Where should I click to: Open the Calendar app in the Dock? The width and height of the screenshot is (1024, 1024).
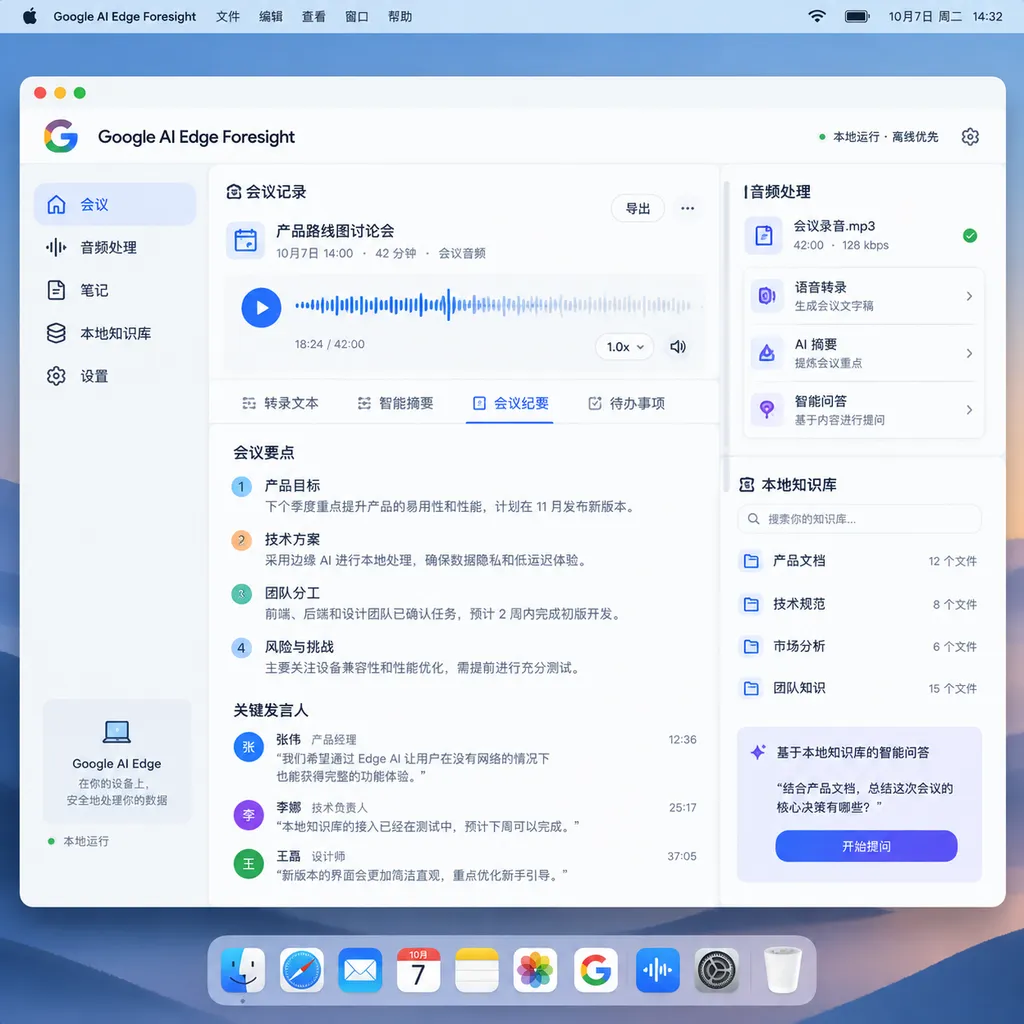[x=418, y=970]
